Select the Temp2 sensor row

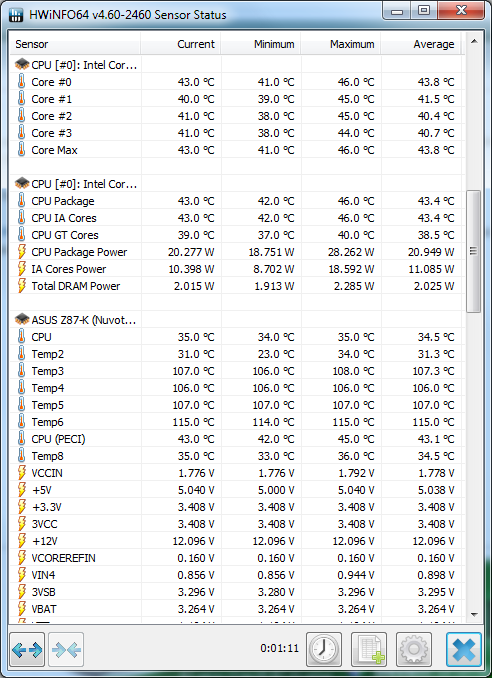coord(236,354)
